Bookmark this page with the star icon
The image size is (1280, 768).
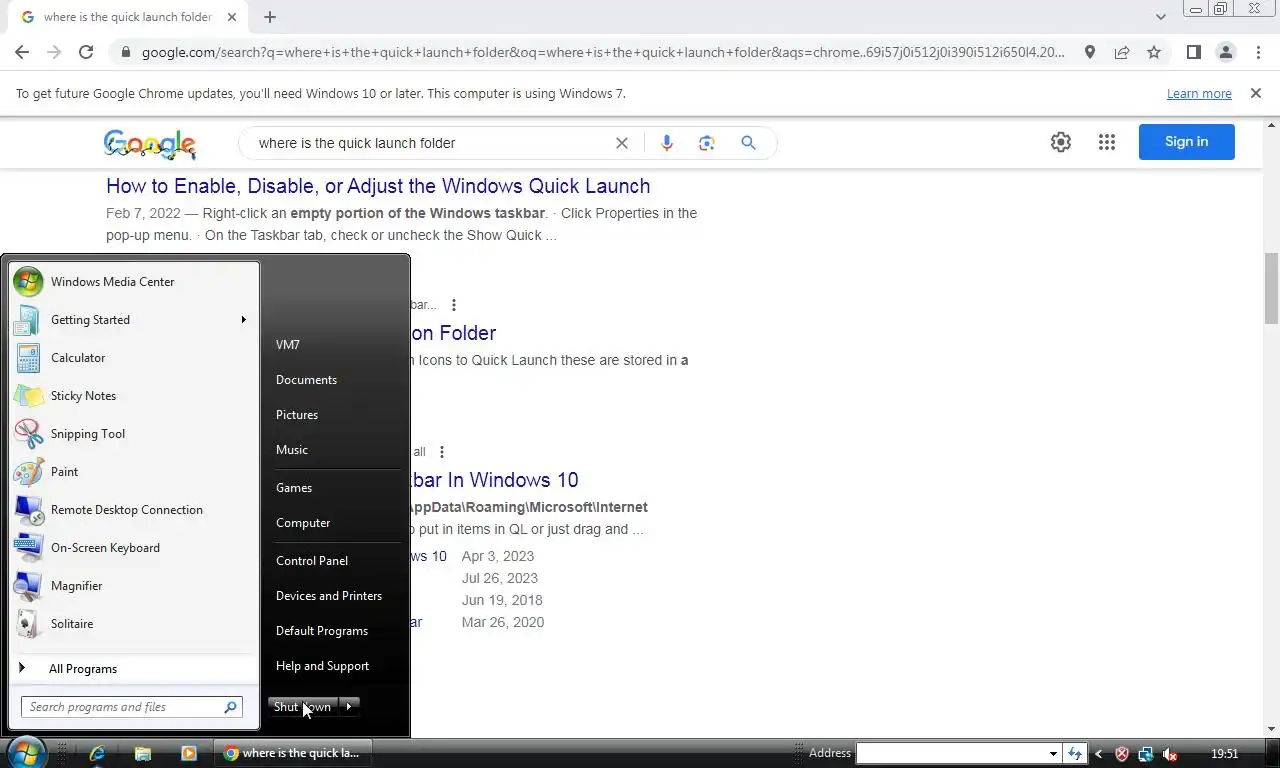click(x=1154, y=52)
